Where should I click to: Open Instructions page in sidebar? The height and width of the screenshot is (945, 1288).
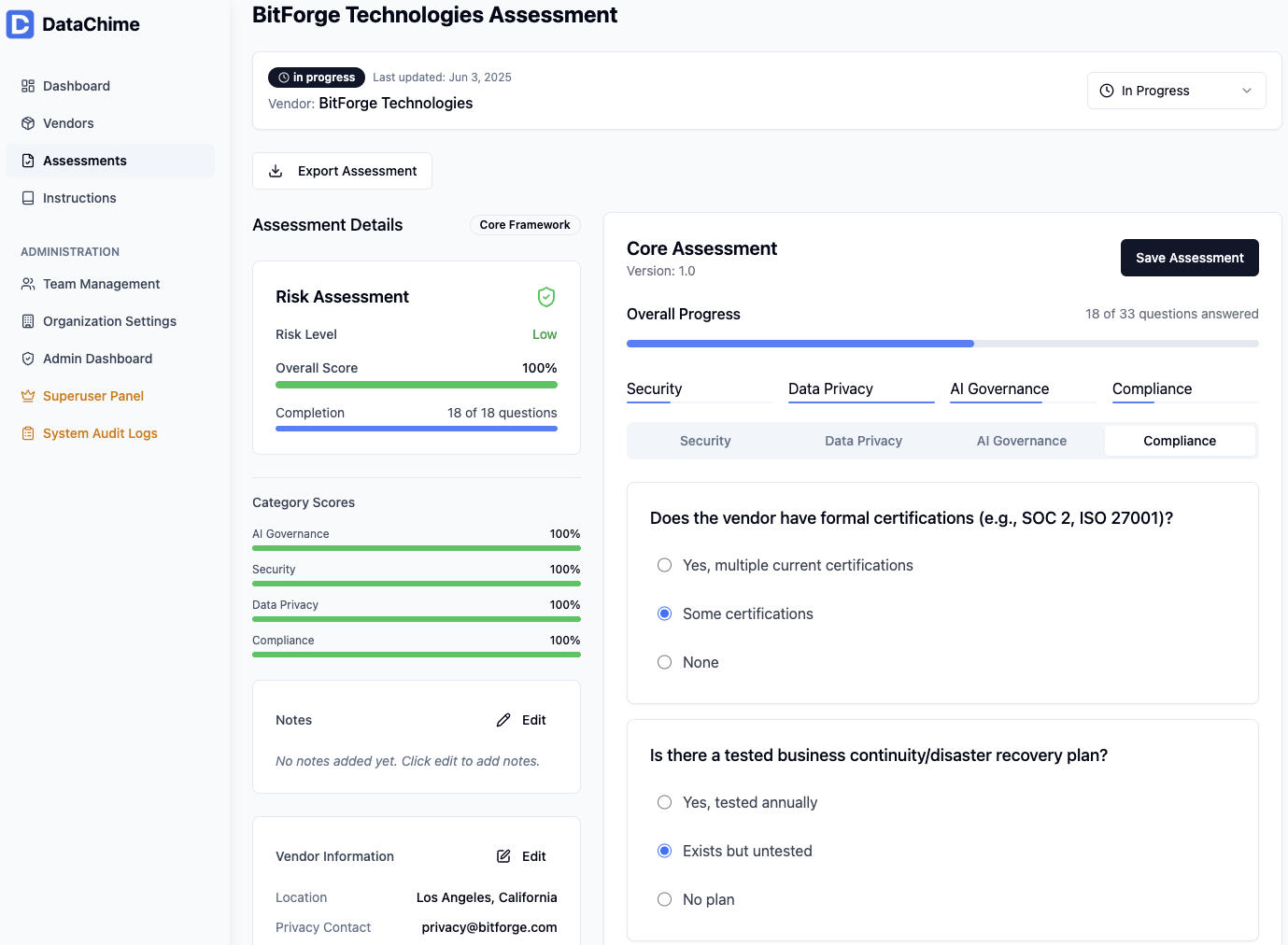pyautogui.click(x=110, y=198)
